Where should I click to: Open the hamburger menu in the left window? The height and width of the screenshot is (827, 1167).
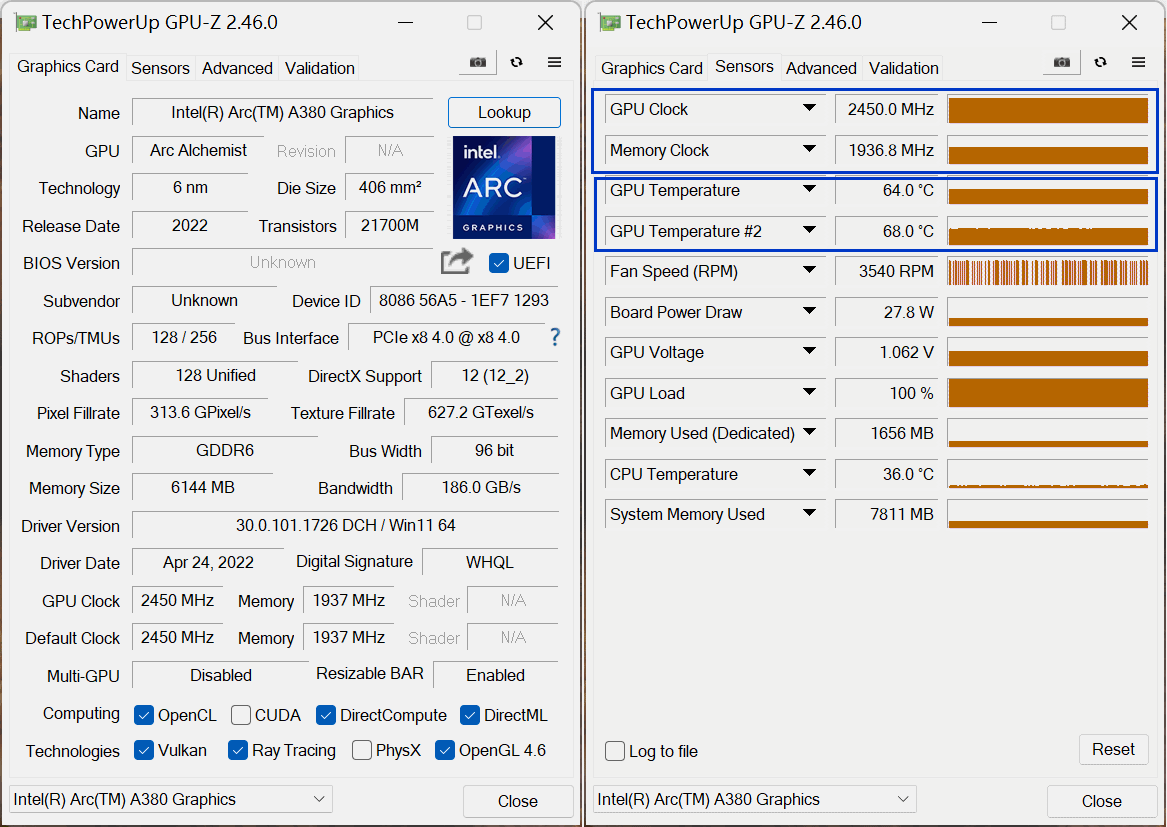coord(554,61)
